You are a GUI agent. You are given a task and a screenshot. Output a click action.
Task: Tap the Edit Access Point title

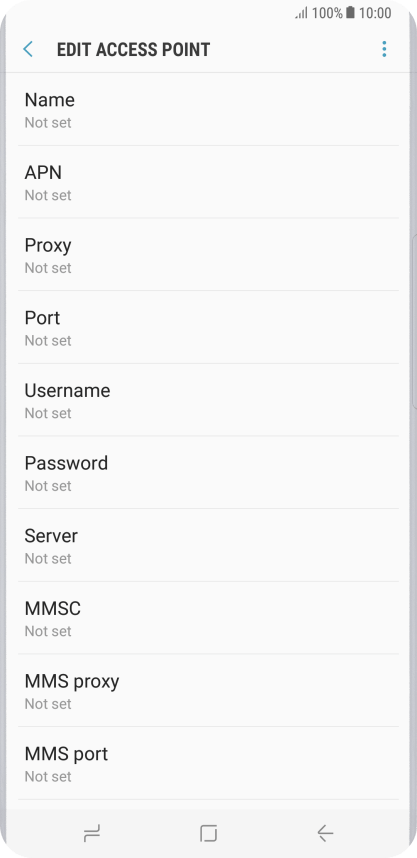134,50
